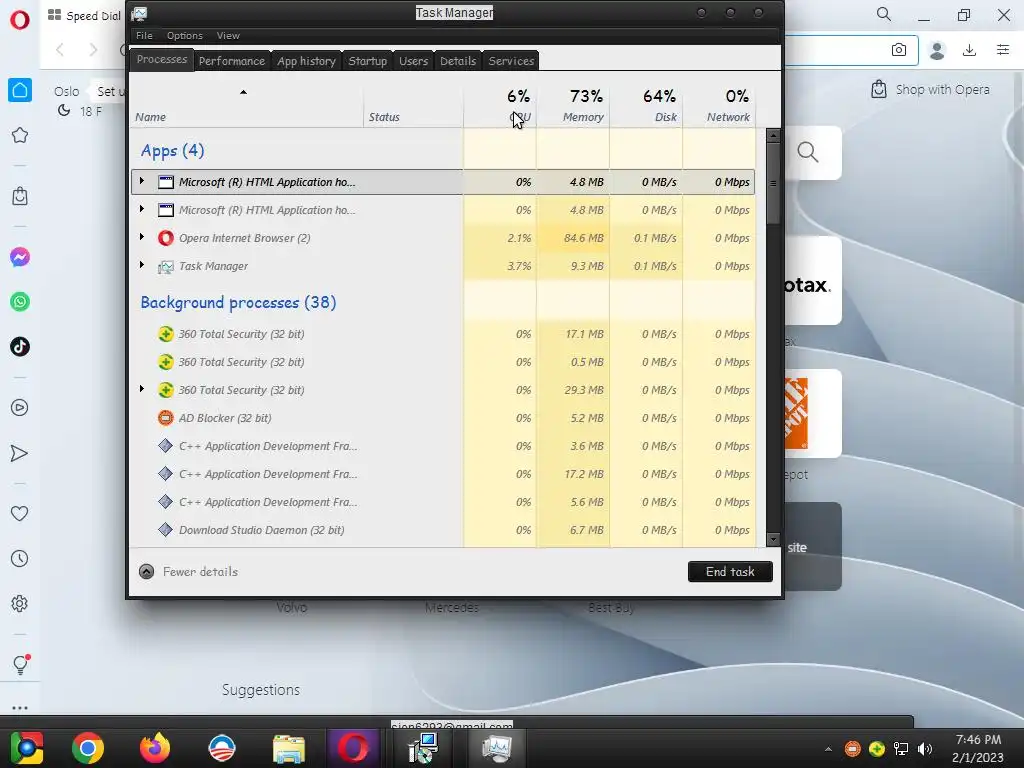Screen dimensions: 1024x768
Task: Collapse view with Fewer details
Action: pos(188,571)
